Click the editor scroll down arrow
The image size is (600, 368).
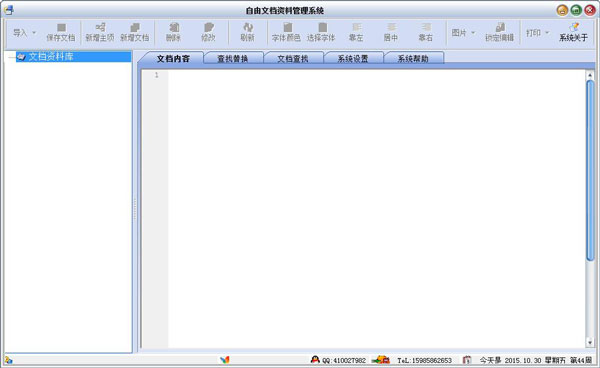(x=590, y=342)
